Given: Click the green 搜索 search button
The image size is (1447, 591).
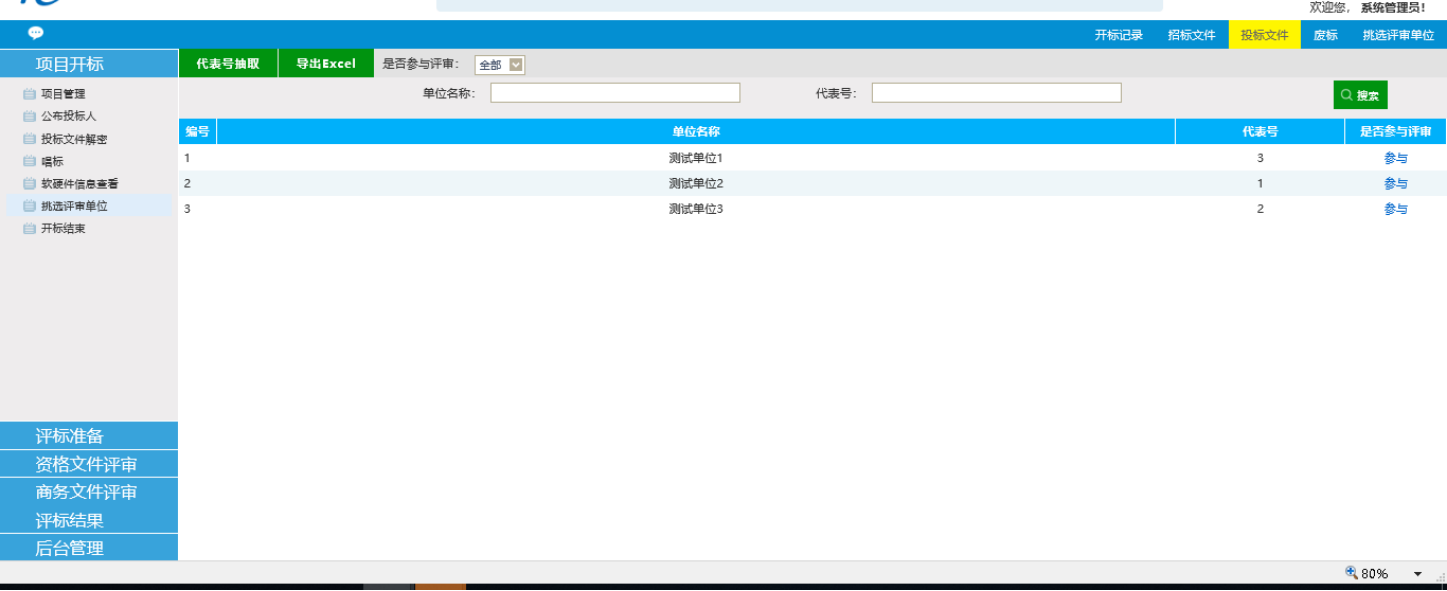Looking at the screenshot, I should click(x=1360, y=96).
